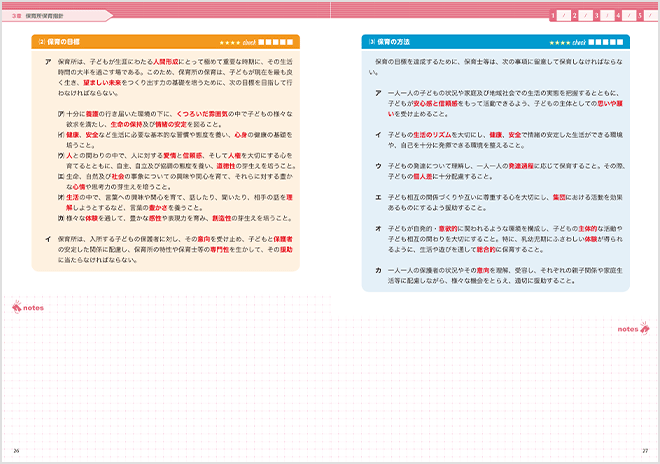Click the red keyword 情緒の安定
Screen dimensions: 660x464
(171, 125)
